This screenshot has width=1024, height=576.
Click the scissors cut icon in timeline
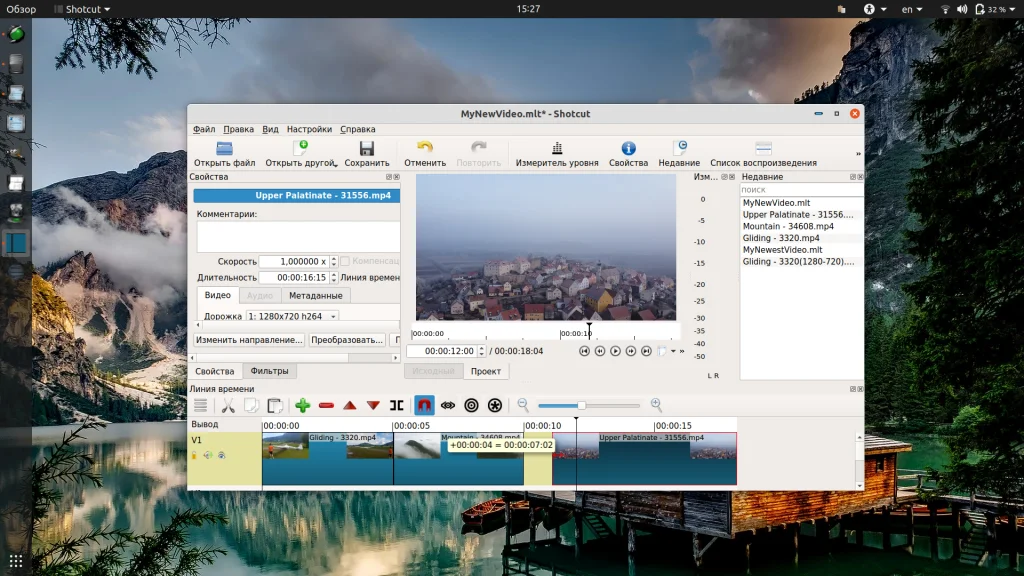pos(227,405)
